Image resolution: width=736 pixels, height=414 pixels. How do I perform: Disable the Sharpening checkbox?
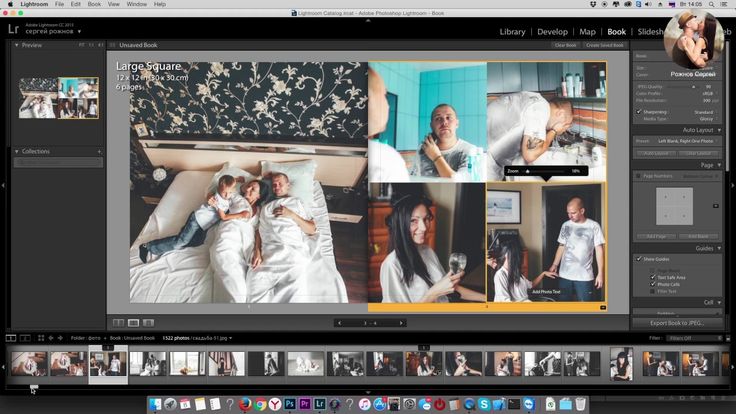640,112
